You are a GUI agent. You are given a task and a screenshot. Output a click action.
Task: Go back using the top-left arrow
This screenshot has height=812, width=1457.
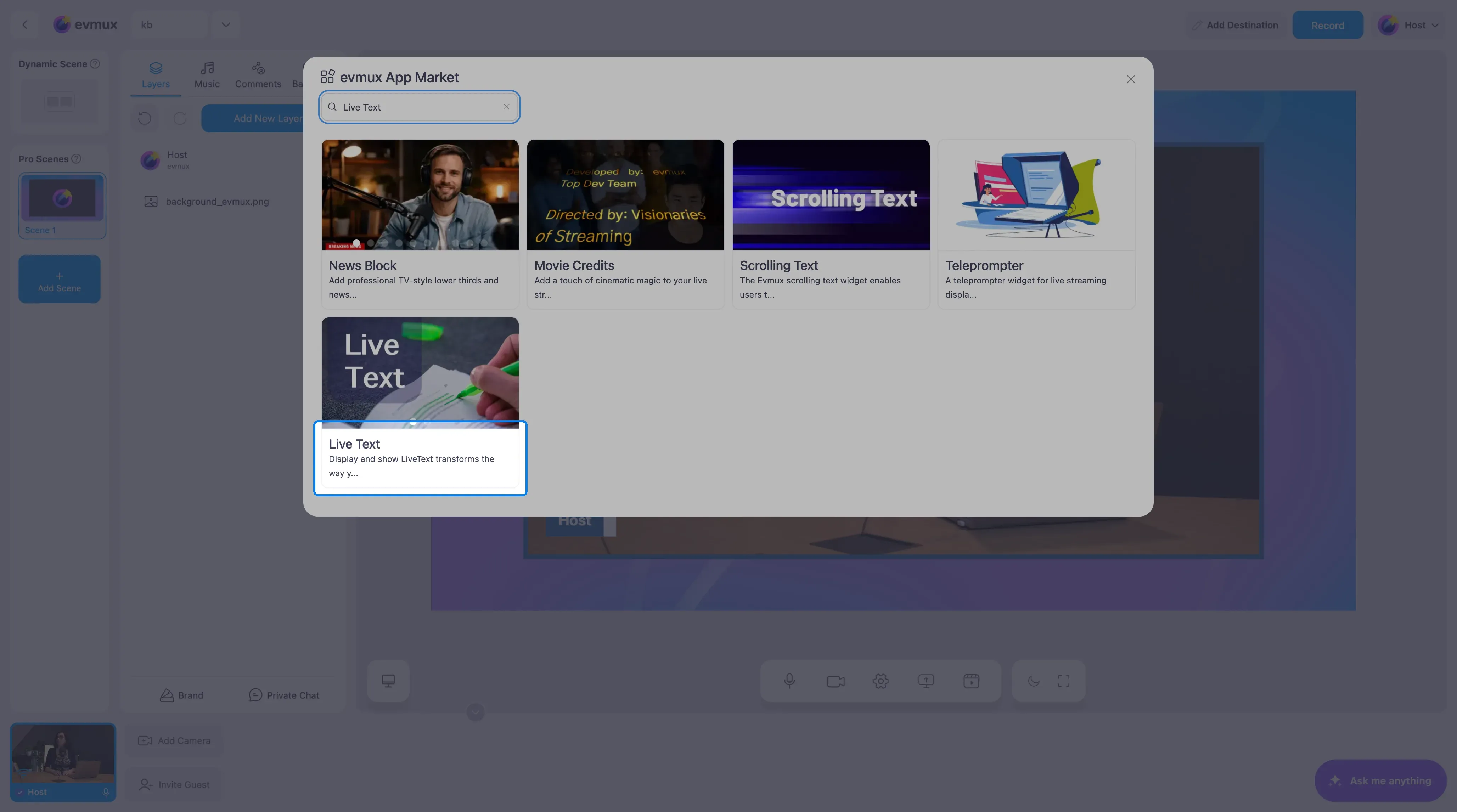(25, 25)
